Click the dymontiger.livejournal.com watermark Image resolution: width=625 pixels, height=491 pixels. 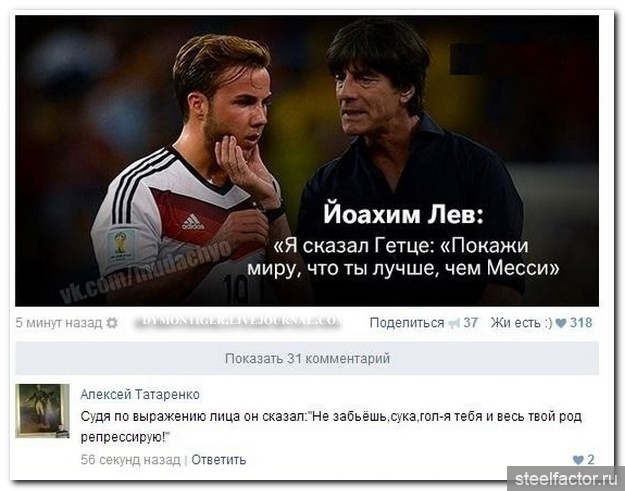coord(238,321)
